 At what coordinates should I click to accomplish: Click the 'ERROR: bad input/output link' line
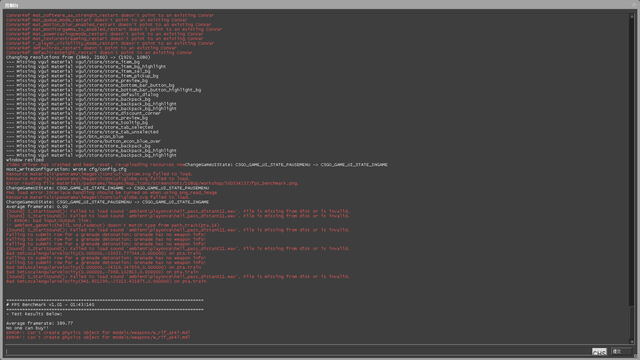coord(49,221)
